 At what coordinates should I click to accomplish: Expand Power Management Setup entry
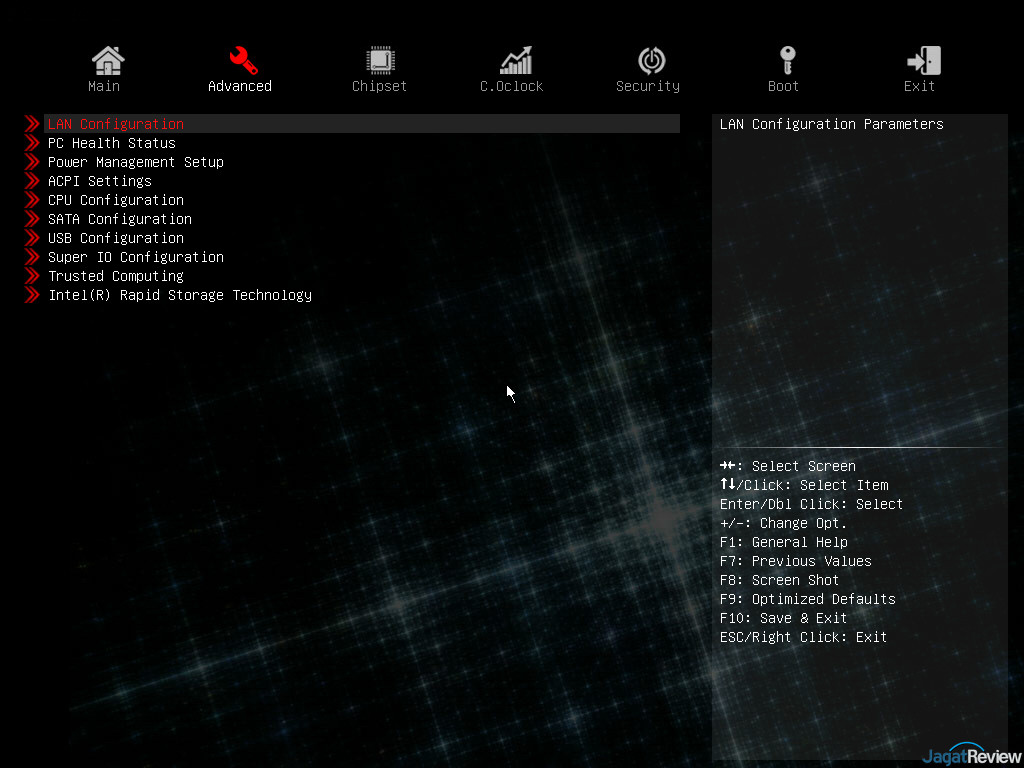tap(135, 162)
